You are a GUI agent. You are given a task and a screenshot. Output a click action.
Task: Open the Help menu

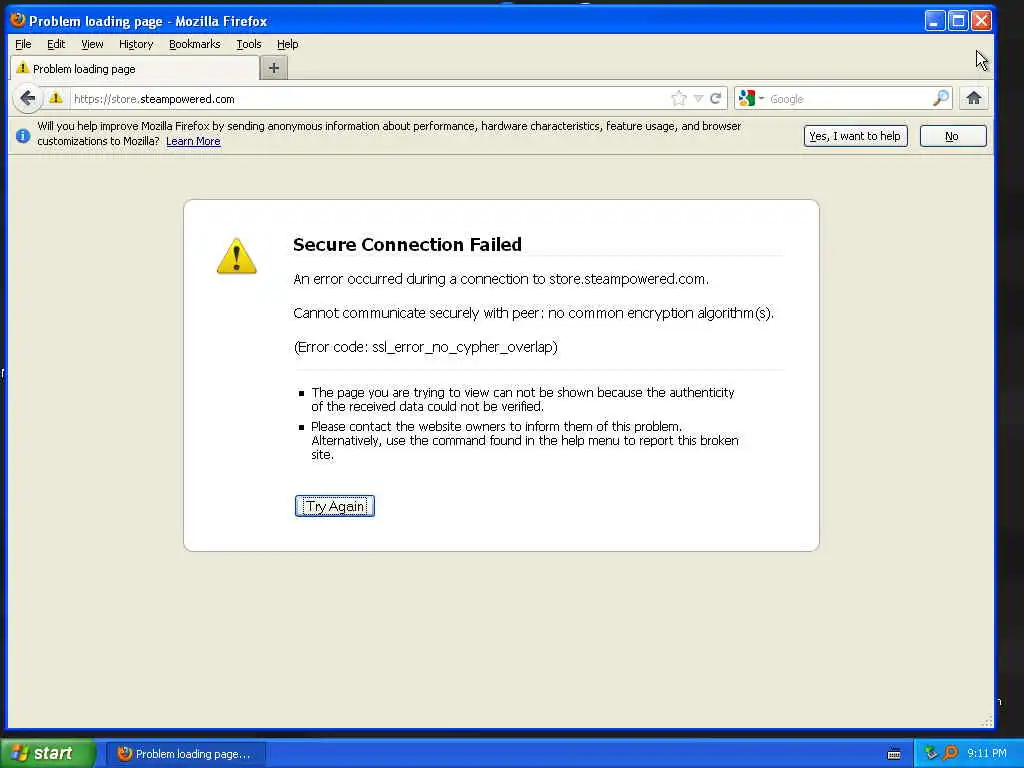tap(287, 44)
